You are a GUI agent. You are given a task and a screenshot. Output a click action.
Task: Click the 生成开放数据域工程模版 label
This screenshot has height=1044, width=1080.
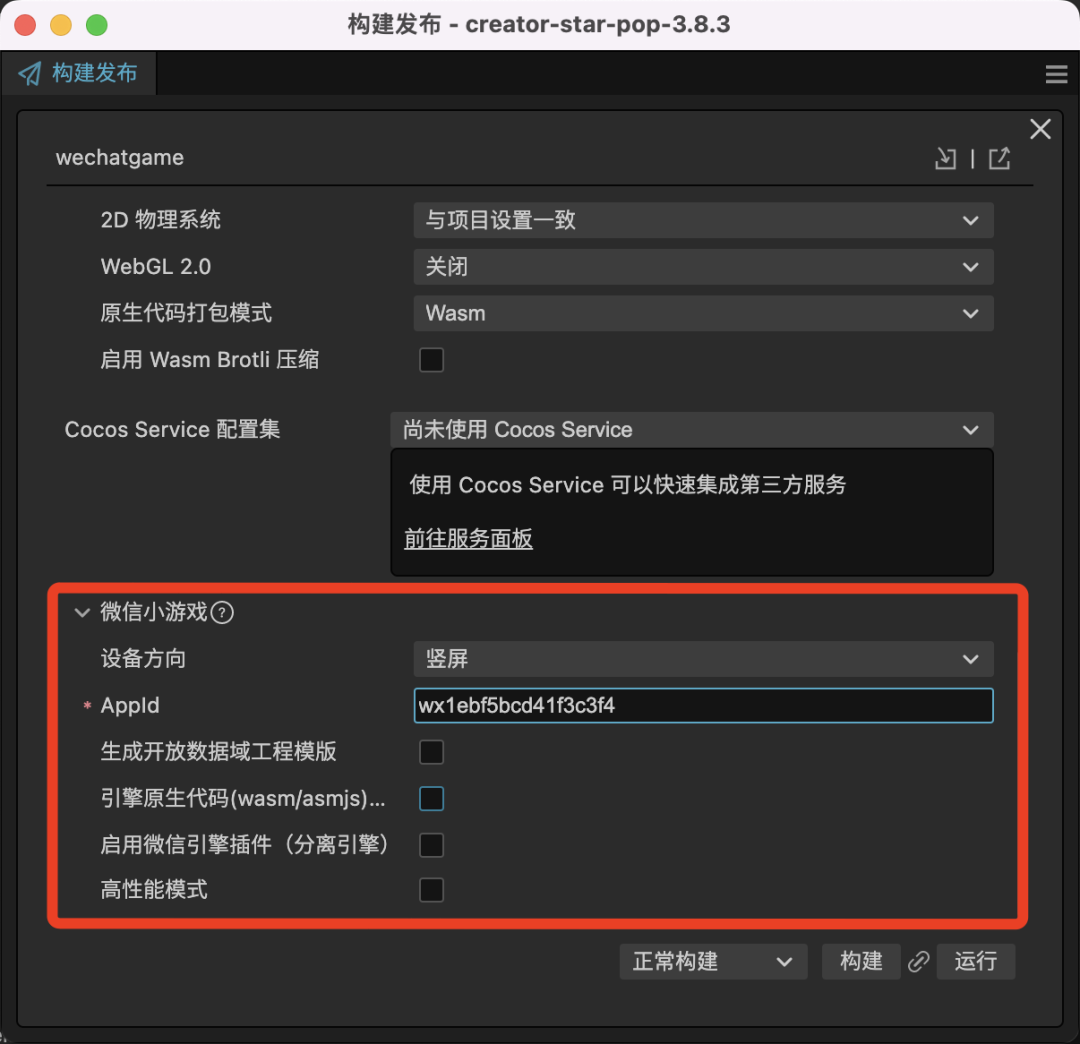[218, 752]
